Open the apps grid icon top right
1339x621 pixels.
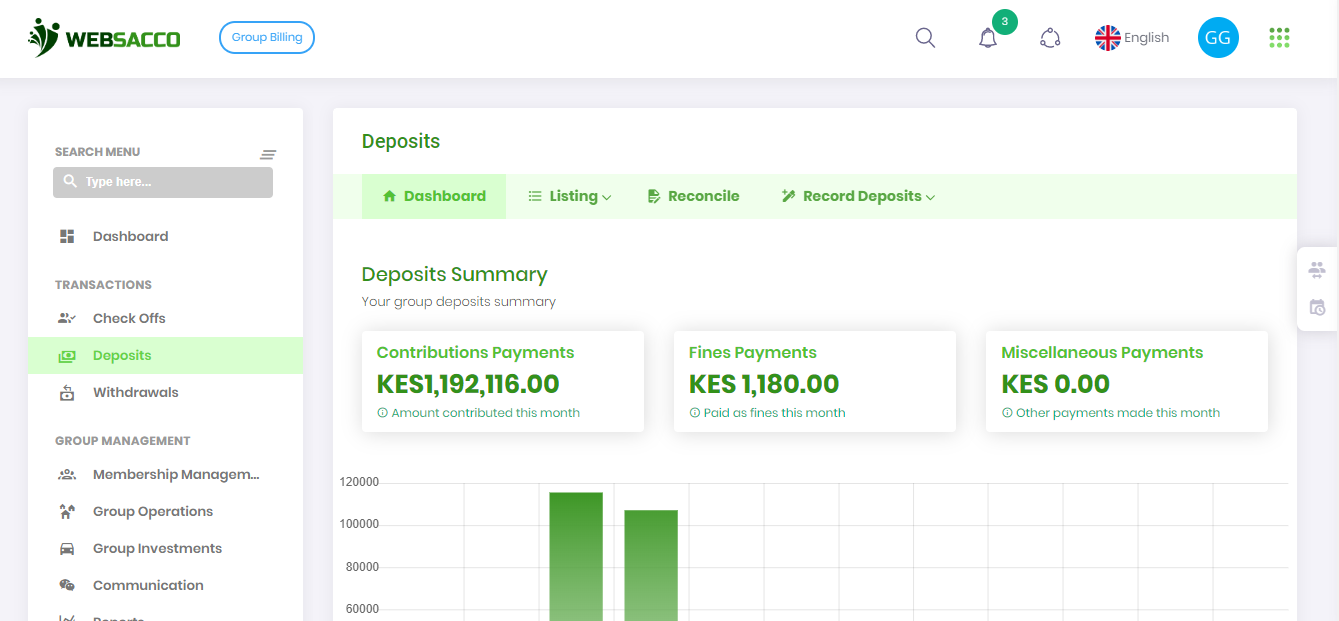tap(1279, 37)
